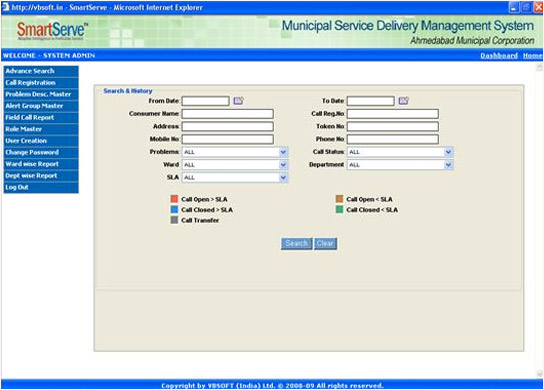Click into the Address field
This screenshot has height=390, width=544.
point(228,127)
